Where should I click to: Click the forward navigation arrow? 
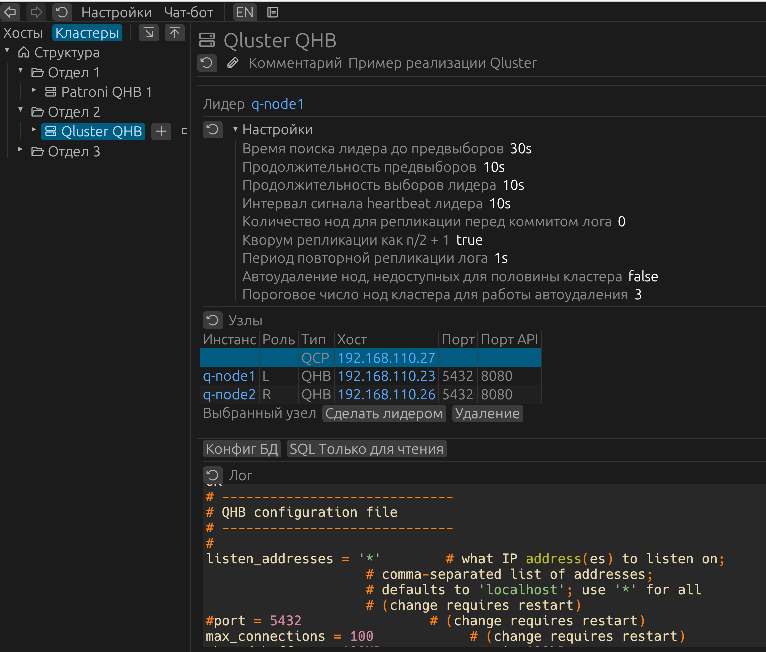(36, 12)
